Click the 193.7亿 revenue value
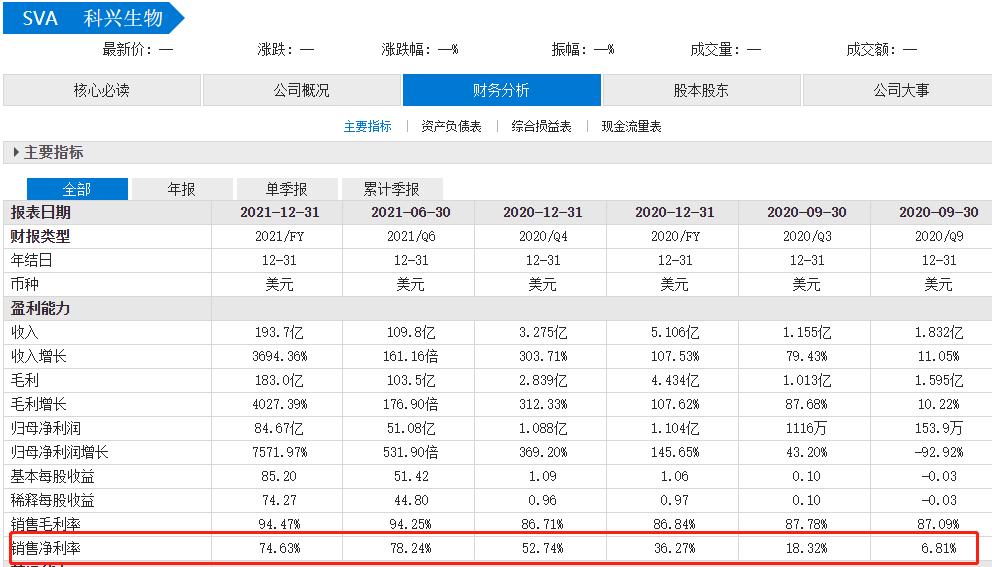 click(280, 332)
